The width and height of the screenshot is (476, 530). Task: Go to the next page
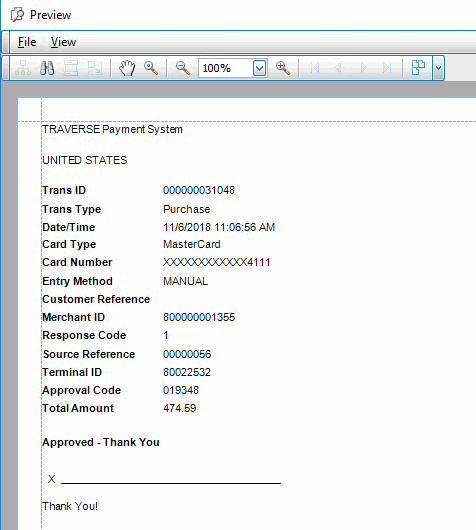pyautogui.click(x=363, y=68)
